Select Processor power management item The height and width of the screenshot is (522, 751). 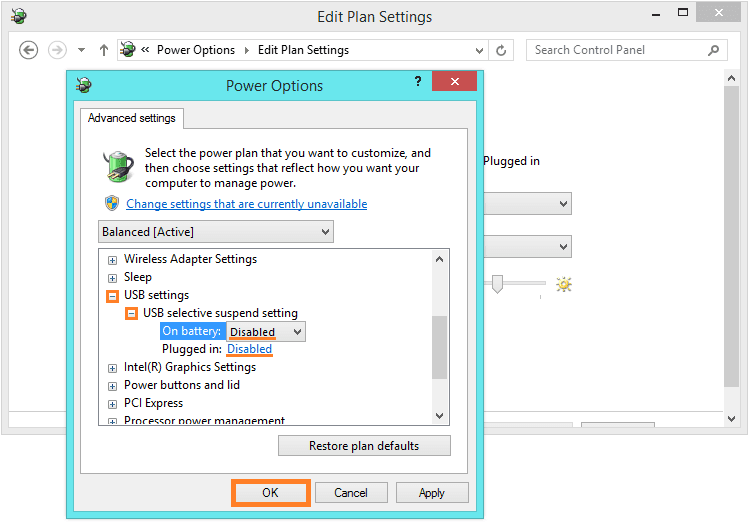point(205,420)
